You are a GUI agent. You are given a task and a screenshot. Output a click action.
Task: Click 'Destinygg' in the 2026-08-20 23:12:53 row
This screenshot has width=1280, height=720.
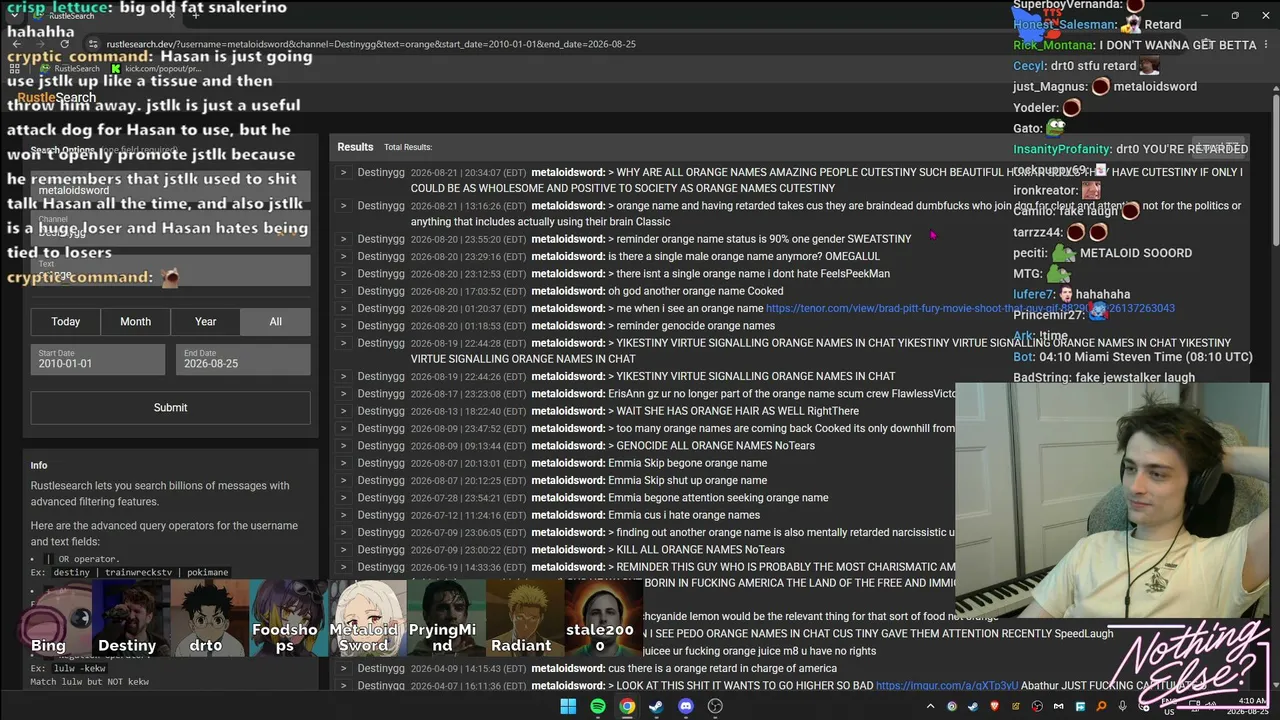381,273
